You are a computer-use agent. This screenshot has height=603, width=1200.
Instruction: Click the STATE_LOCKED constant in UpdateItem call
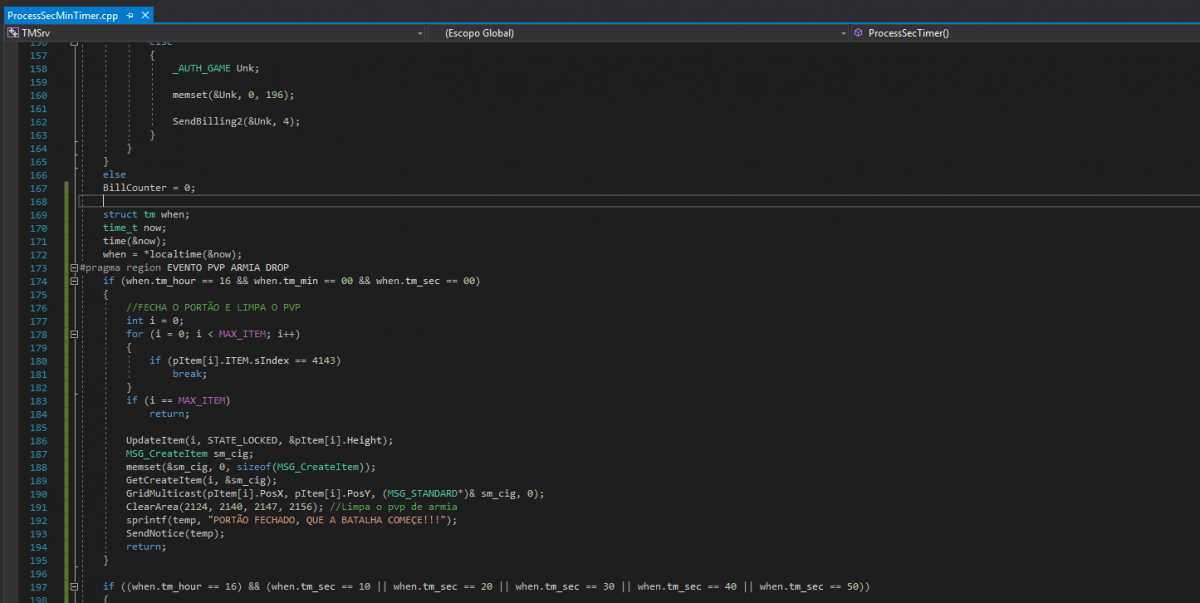[242, 441]
